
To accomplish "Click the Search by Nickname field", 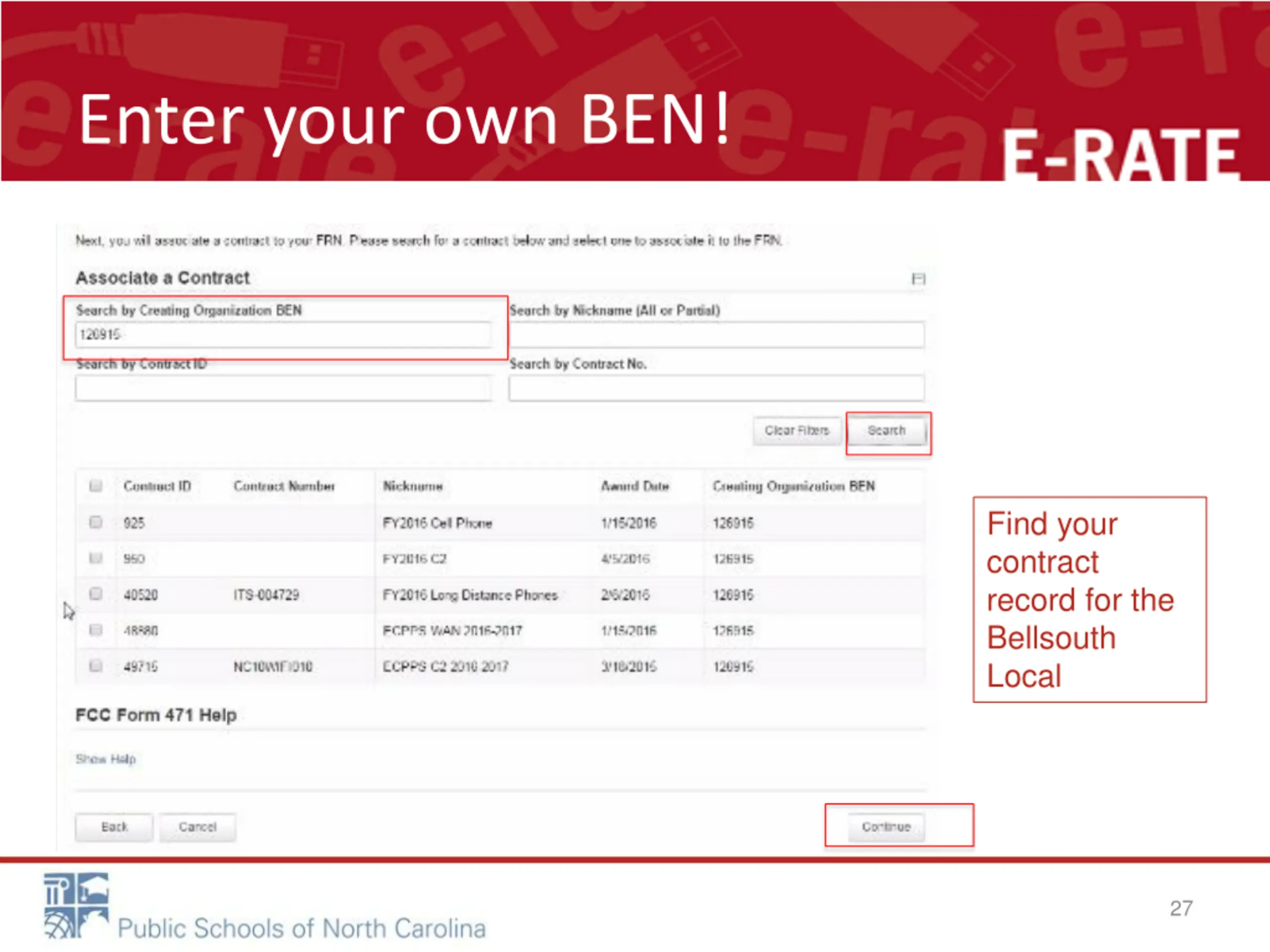I will tap(716, 335).
